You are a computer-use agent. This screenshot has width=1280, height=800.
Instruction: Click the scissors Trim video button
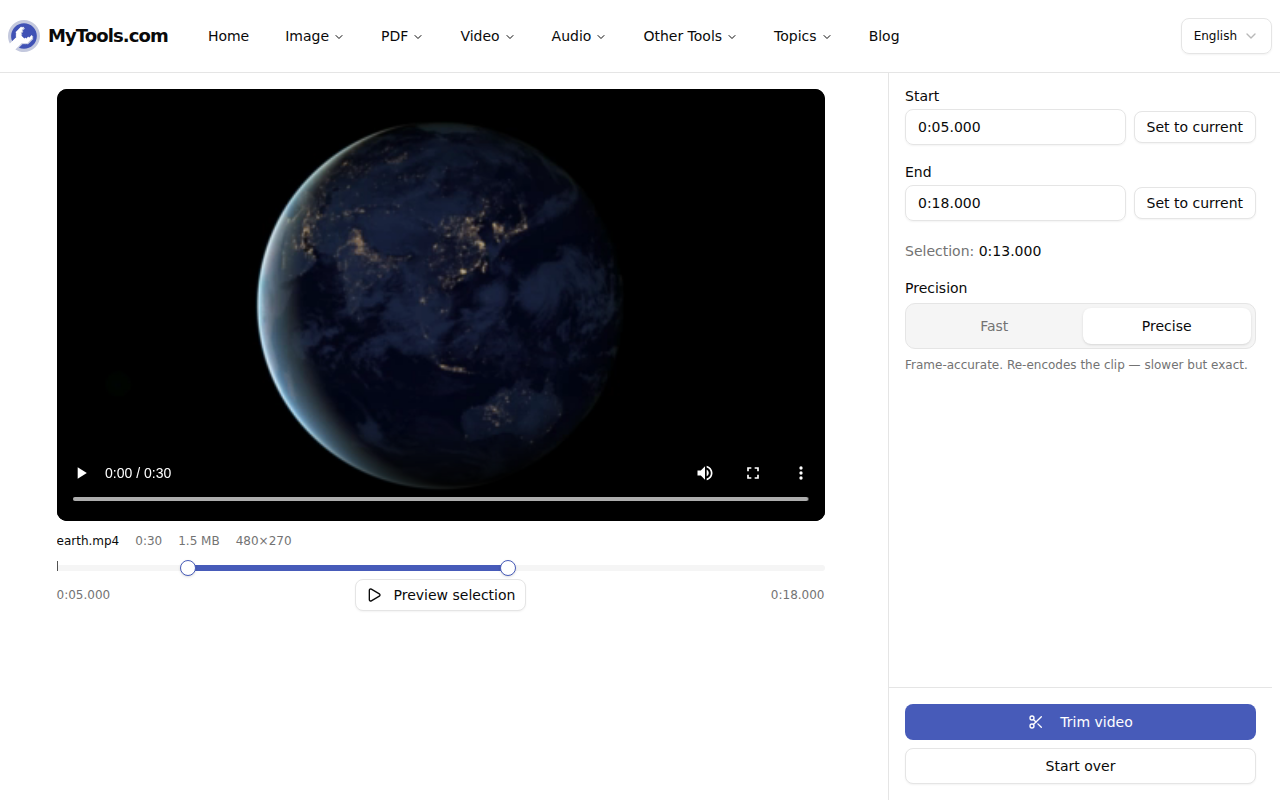click(1080, 722)
